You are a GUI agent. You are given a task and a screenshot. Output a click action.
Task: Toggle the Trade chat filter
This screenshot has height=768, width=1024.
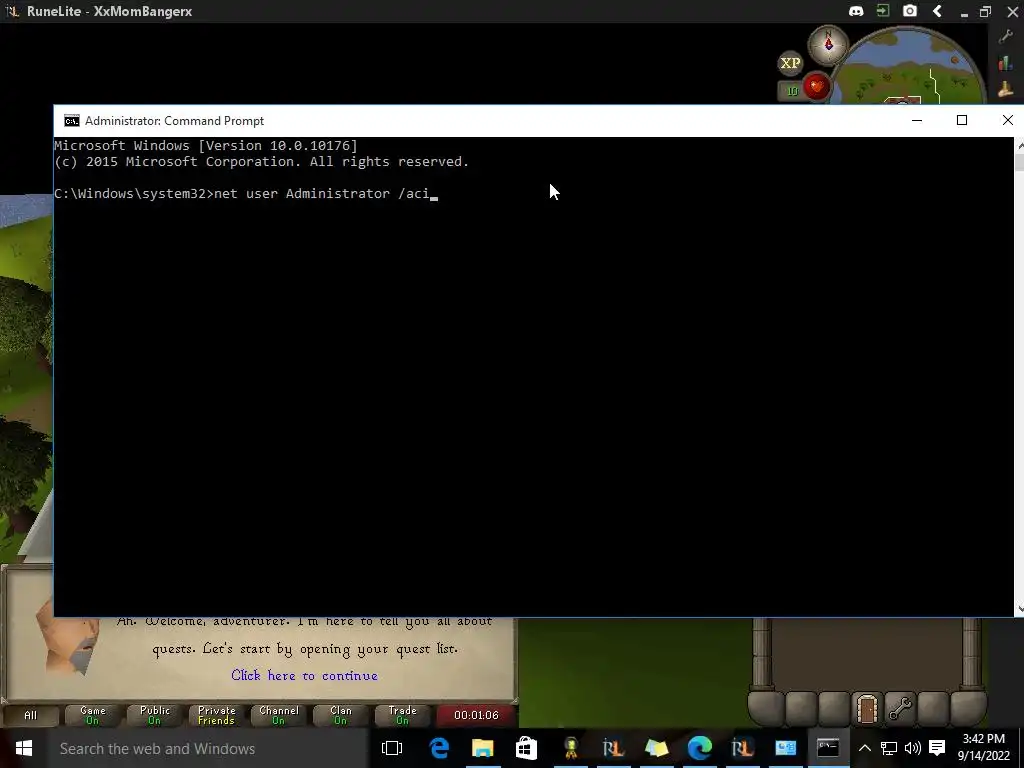tap(402, 715)
